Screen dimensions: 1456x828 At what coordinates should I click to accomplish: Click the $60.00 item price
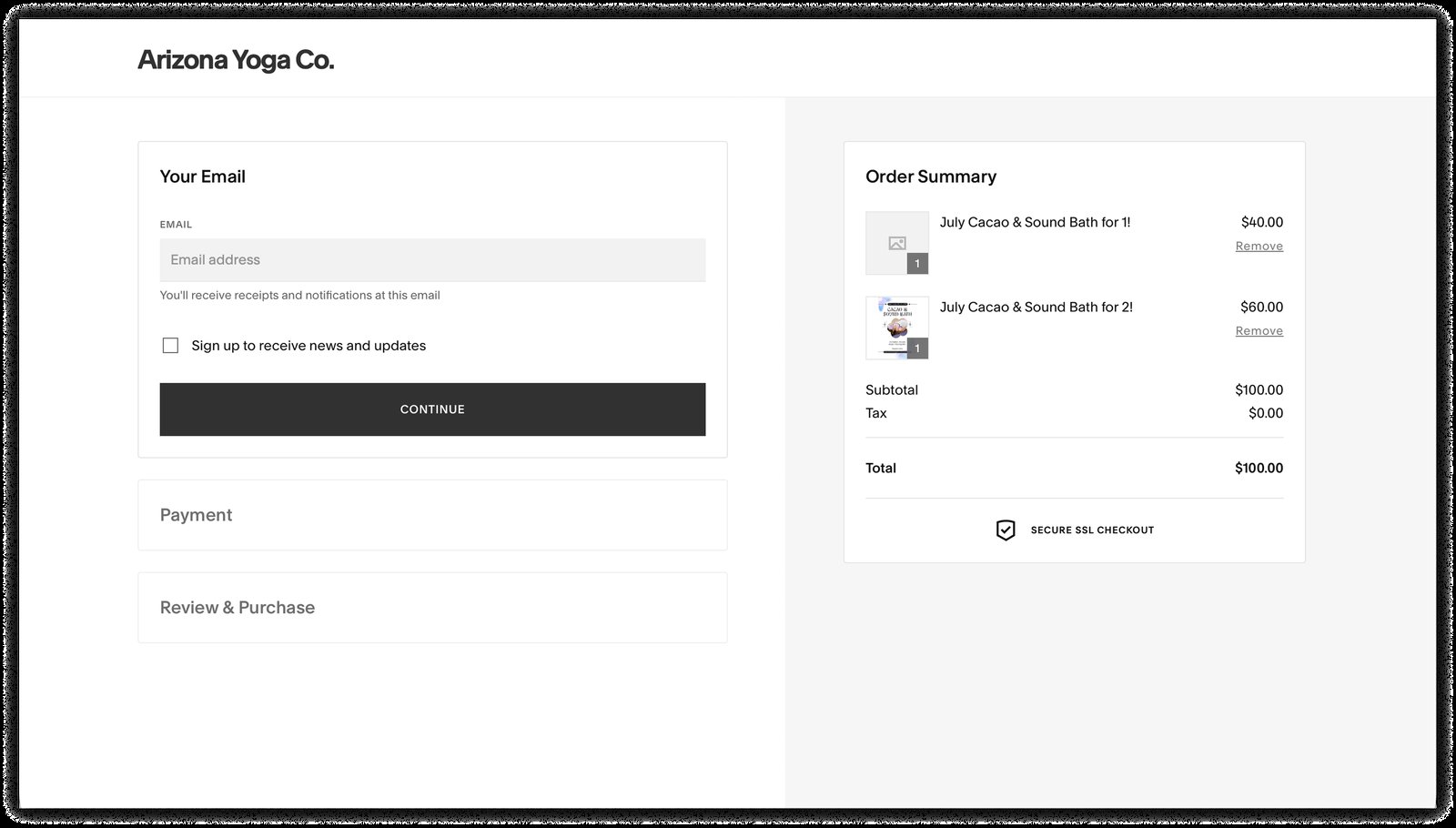(1261, 308)
